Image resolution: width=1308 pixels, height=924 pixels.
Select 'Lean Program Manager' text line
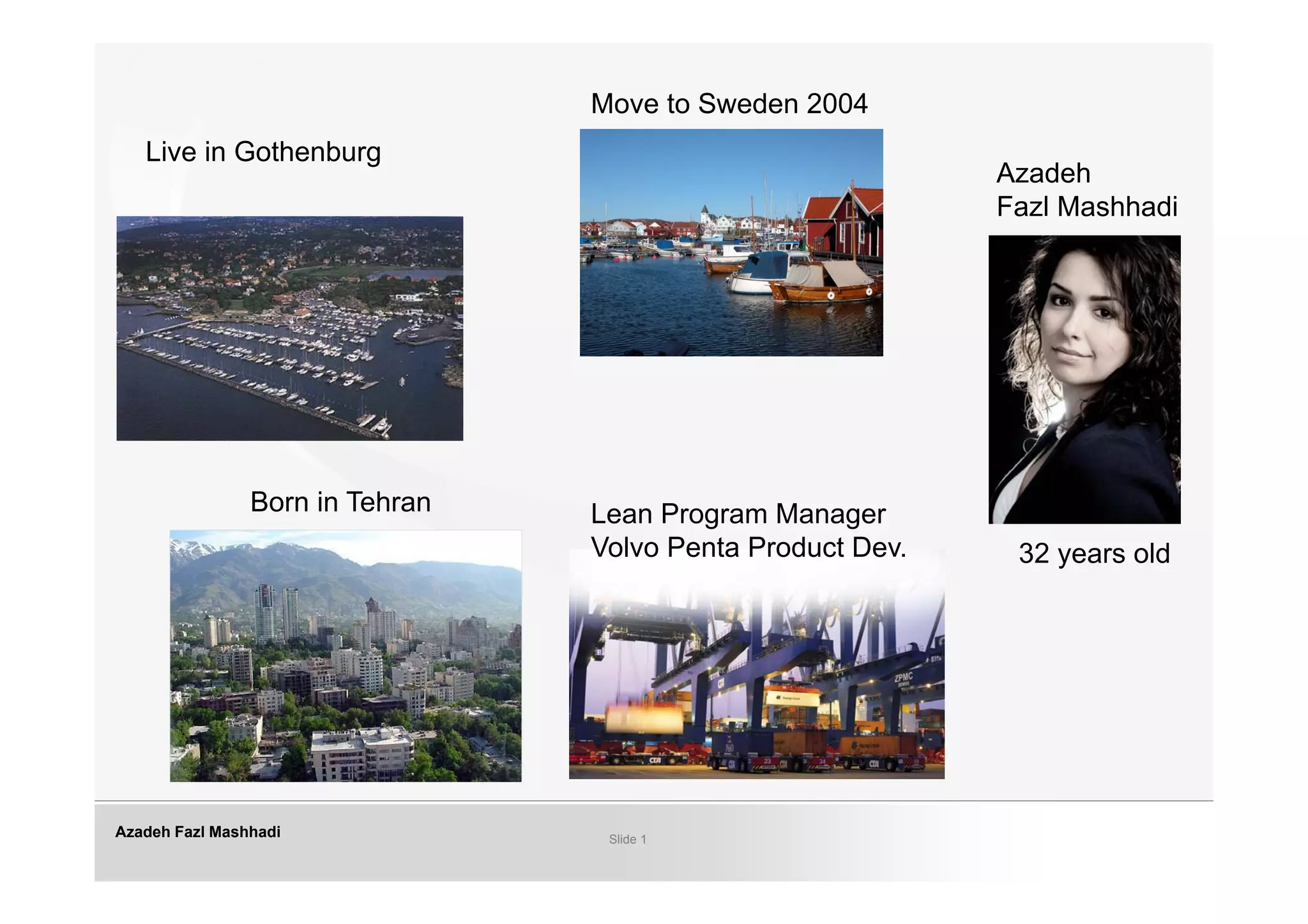[738, 514]
